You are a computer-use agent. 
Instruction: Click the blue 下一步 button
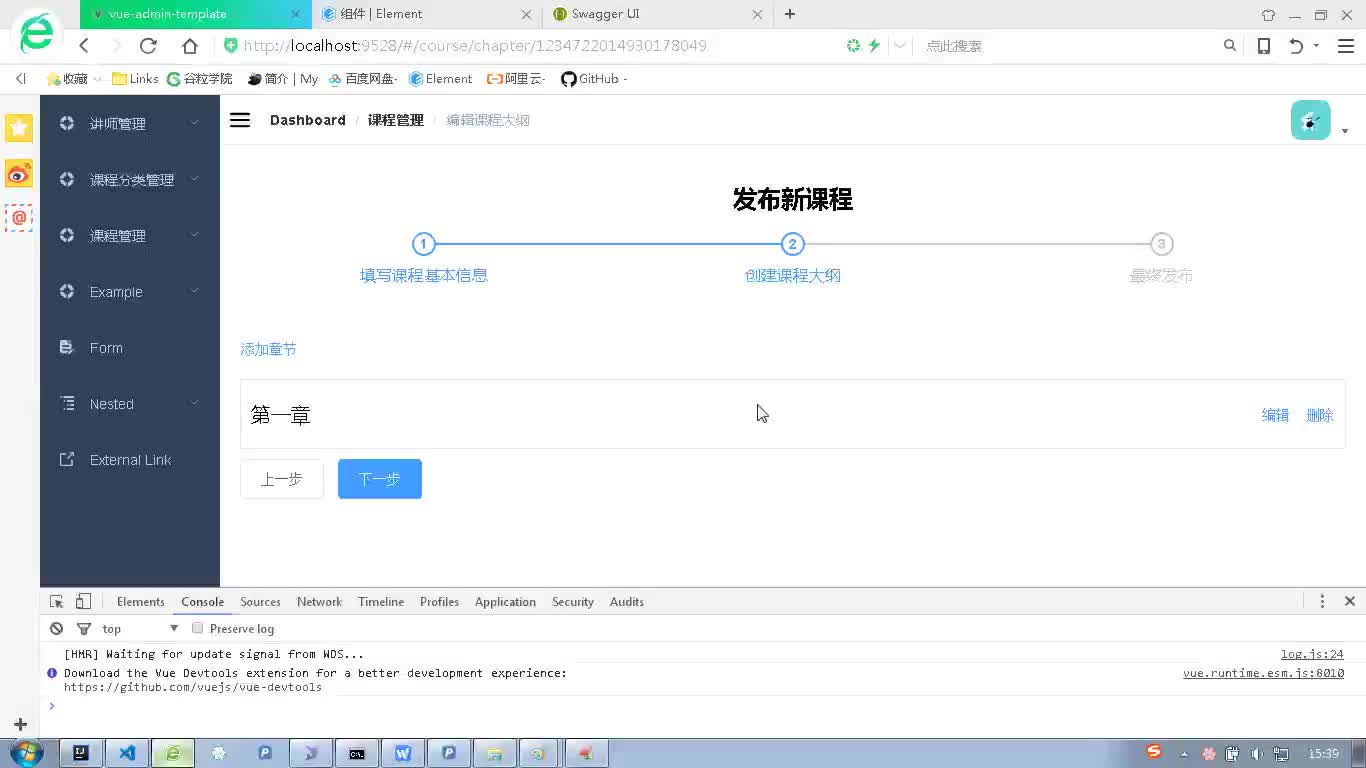tap(380, 479)
